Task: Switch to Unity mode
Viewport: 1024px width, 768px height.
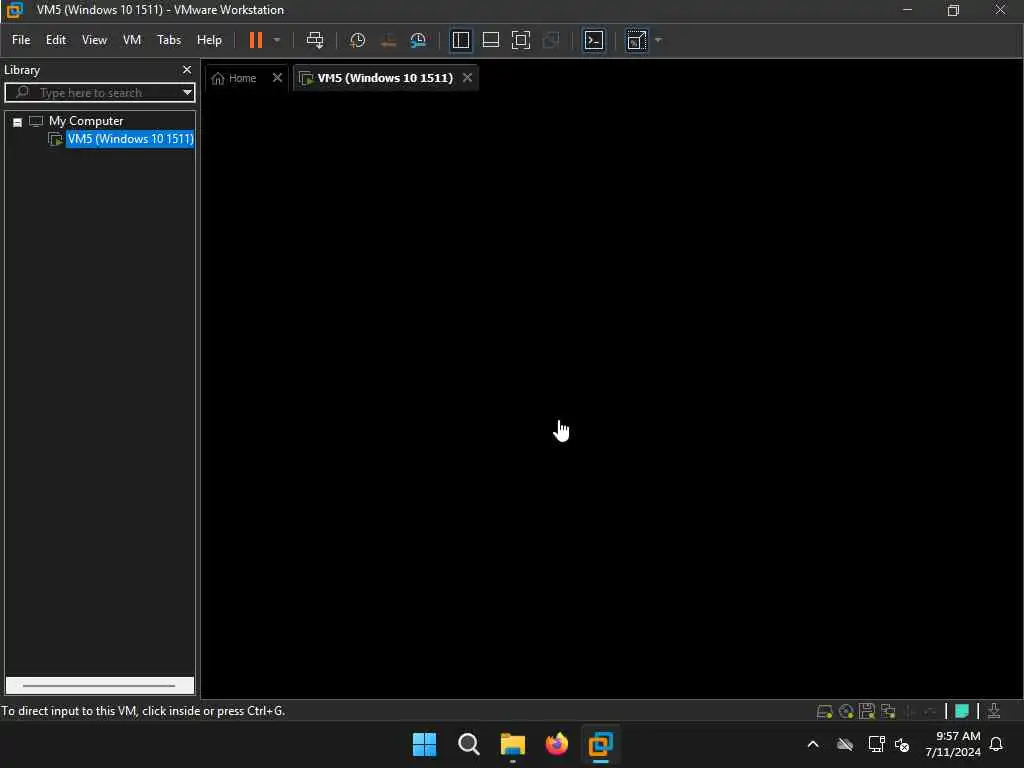Action: [x=551, y=40]
